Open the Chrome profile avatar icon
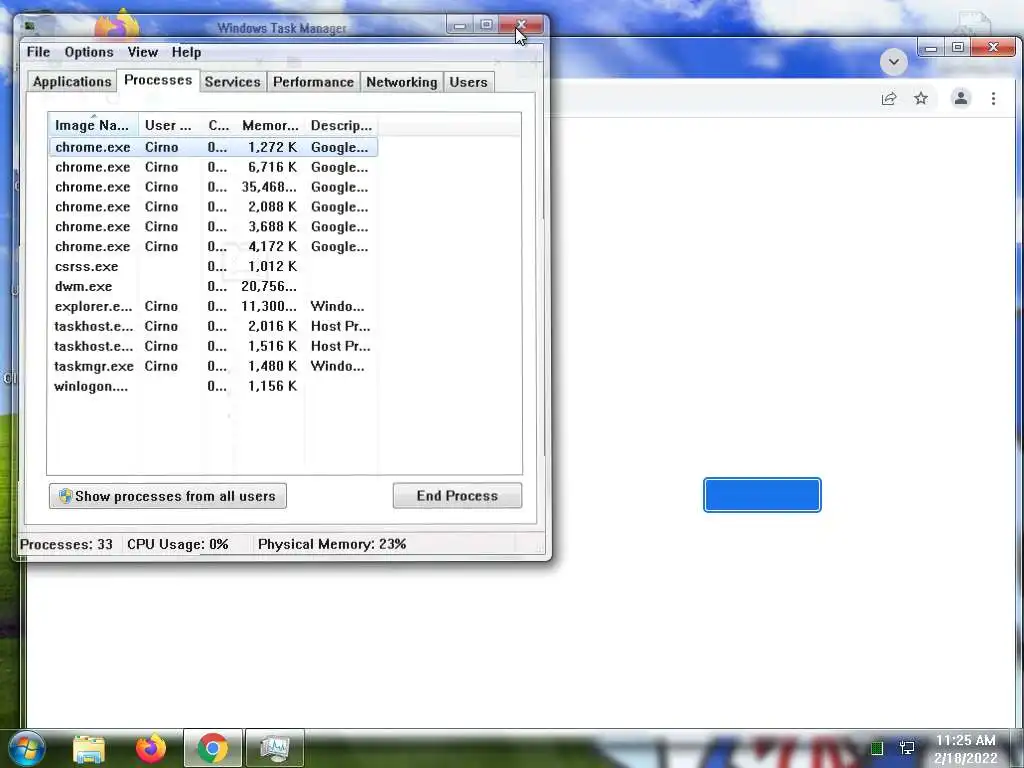 tap(961, 99)
